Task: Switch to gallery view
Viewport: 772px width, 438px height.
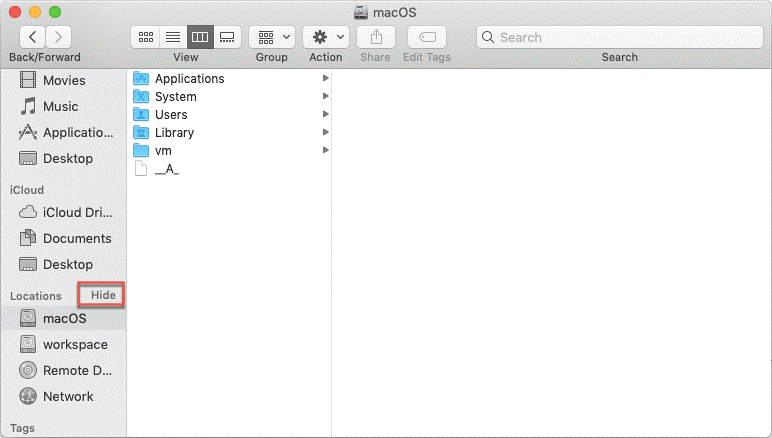Action: 227,37
